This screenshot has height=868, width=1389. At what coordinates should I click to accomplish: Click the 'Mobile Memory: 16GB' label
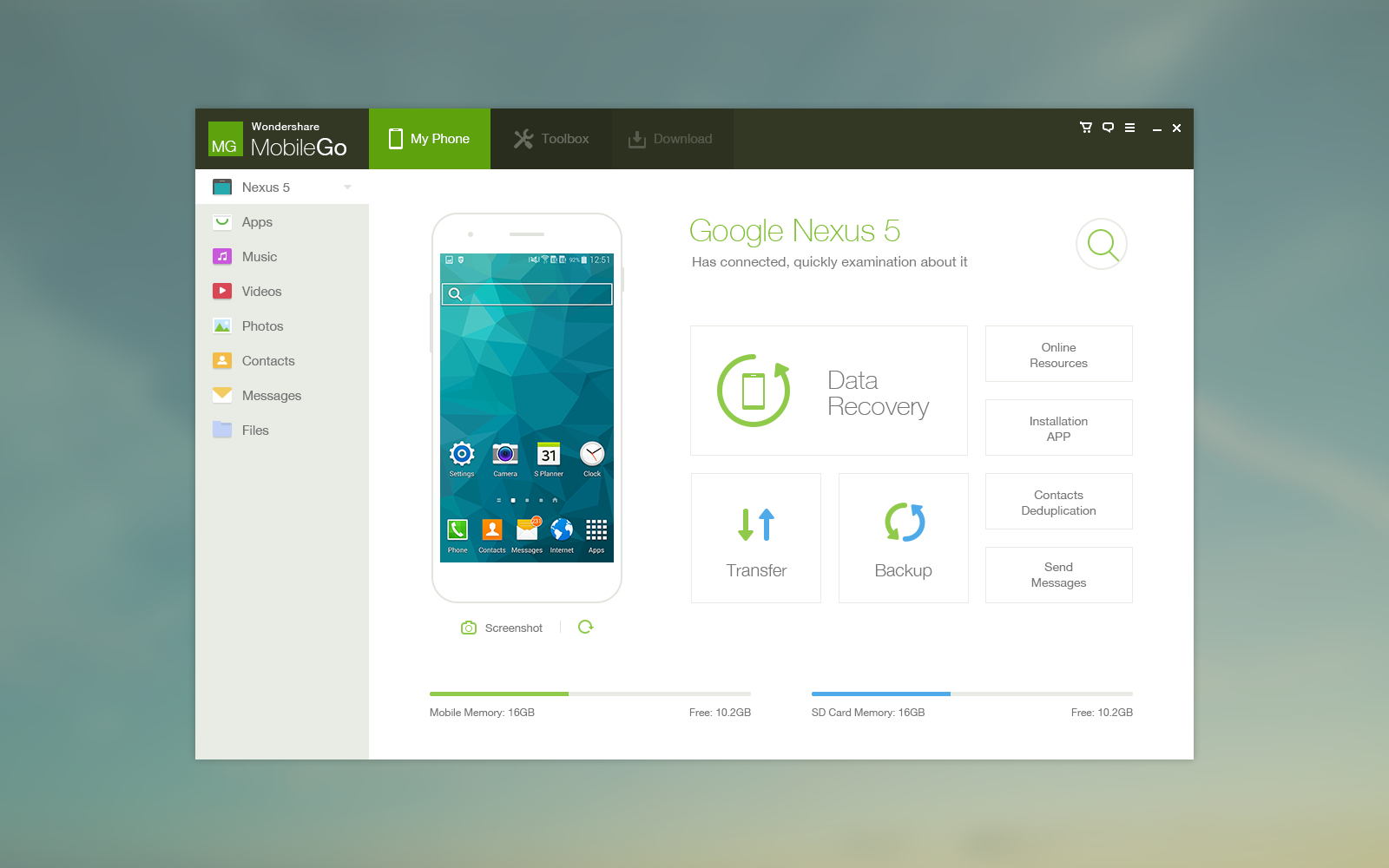482,713
